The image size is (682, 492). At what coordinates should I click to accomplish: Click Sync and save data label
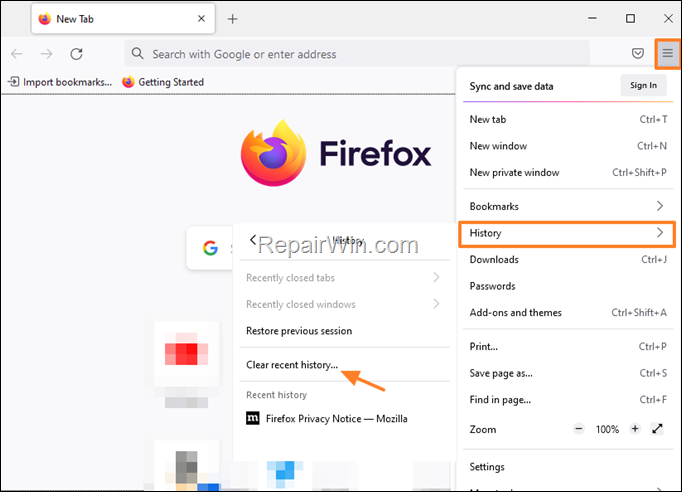[x=512, y=86]
